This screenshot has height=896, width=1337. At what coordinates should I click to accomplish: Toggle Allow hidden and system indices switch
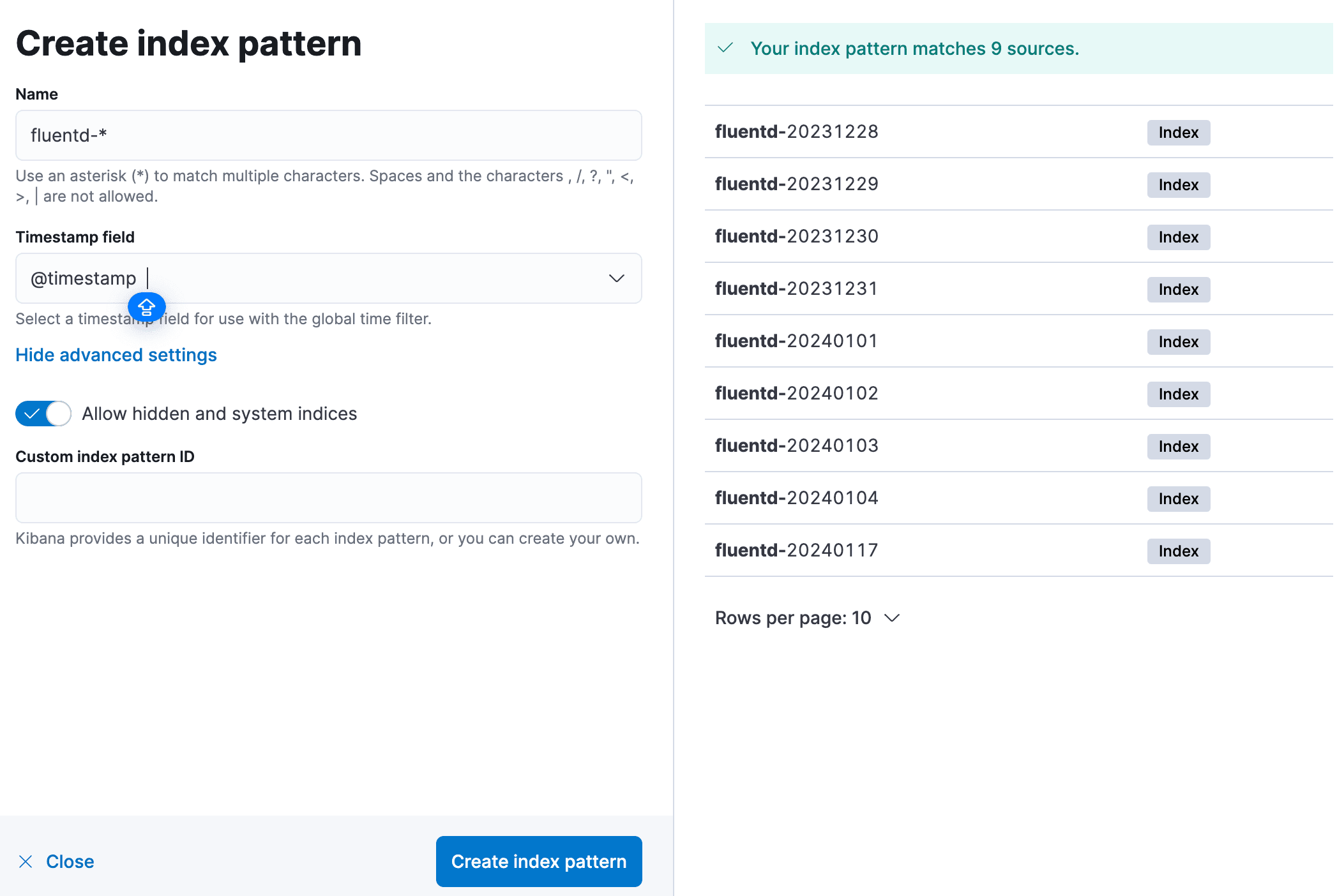coord(43,414)
